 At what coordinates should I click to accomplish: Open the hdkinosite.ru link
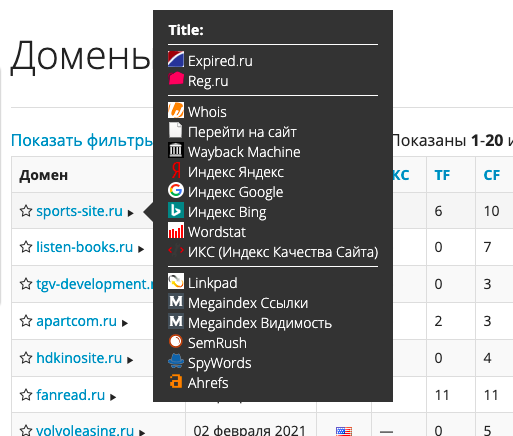79,358
